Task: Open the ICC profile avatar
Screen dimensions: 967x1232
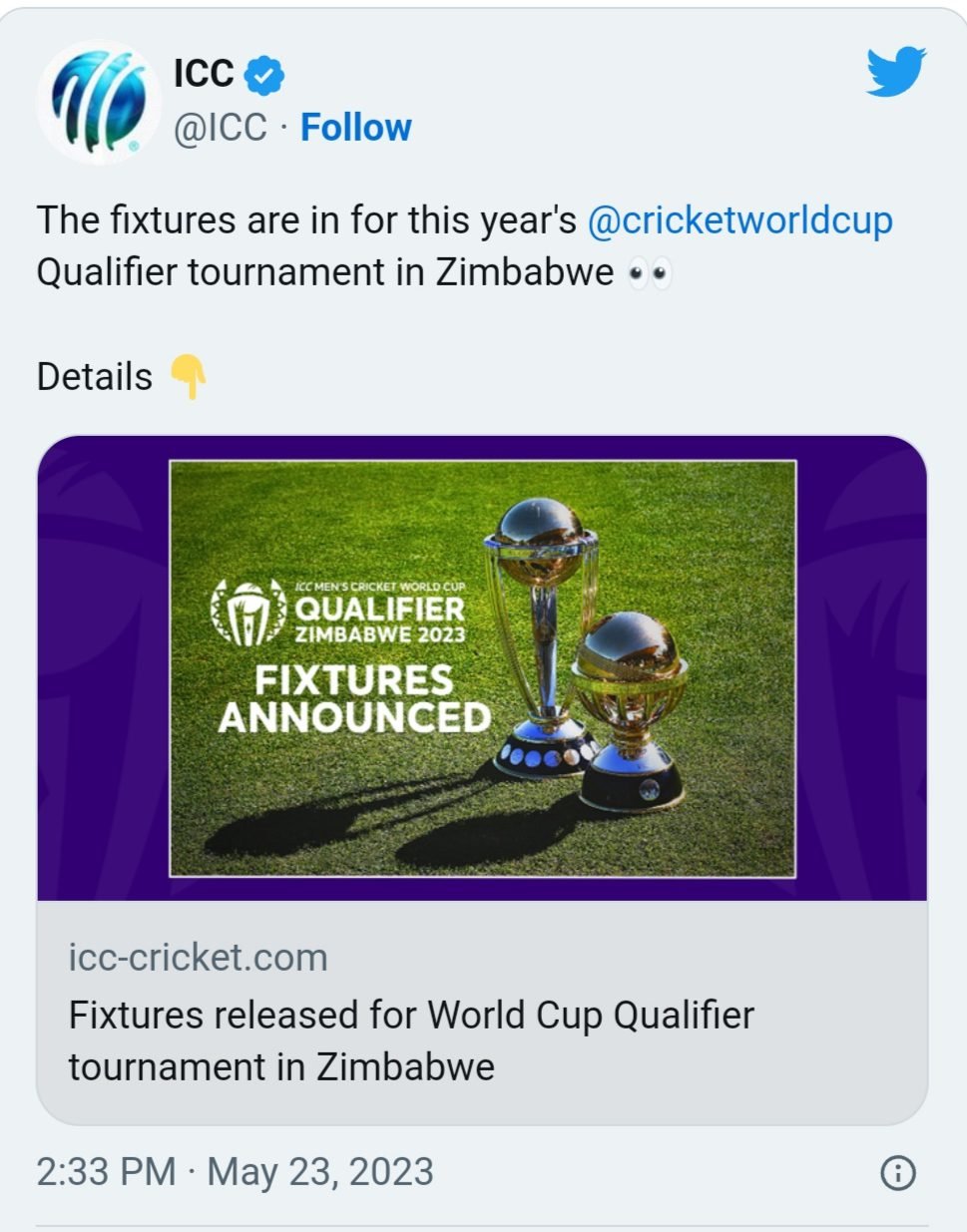Action: [99, 103]
